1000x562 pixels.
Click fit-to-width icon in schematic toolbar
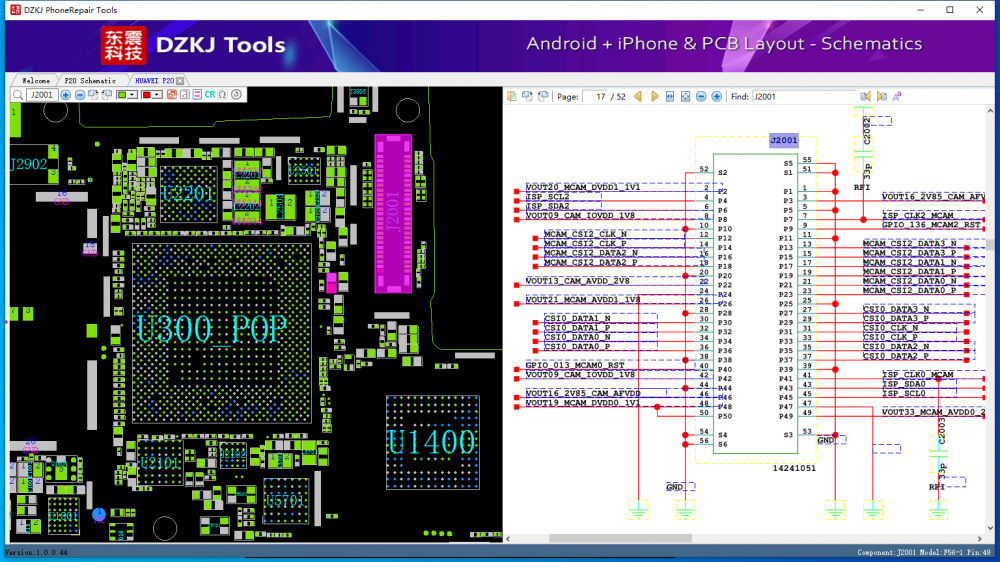669,96
